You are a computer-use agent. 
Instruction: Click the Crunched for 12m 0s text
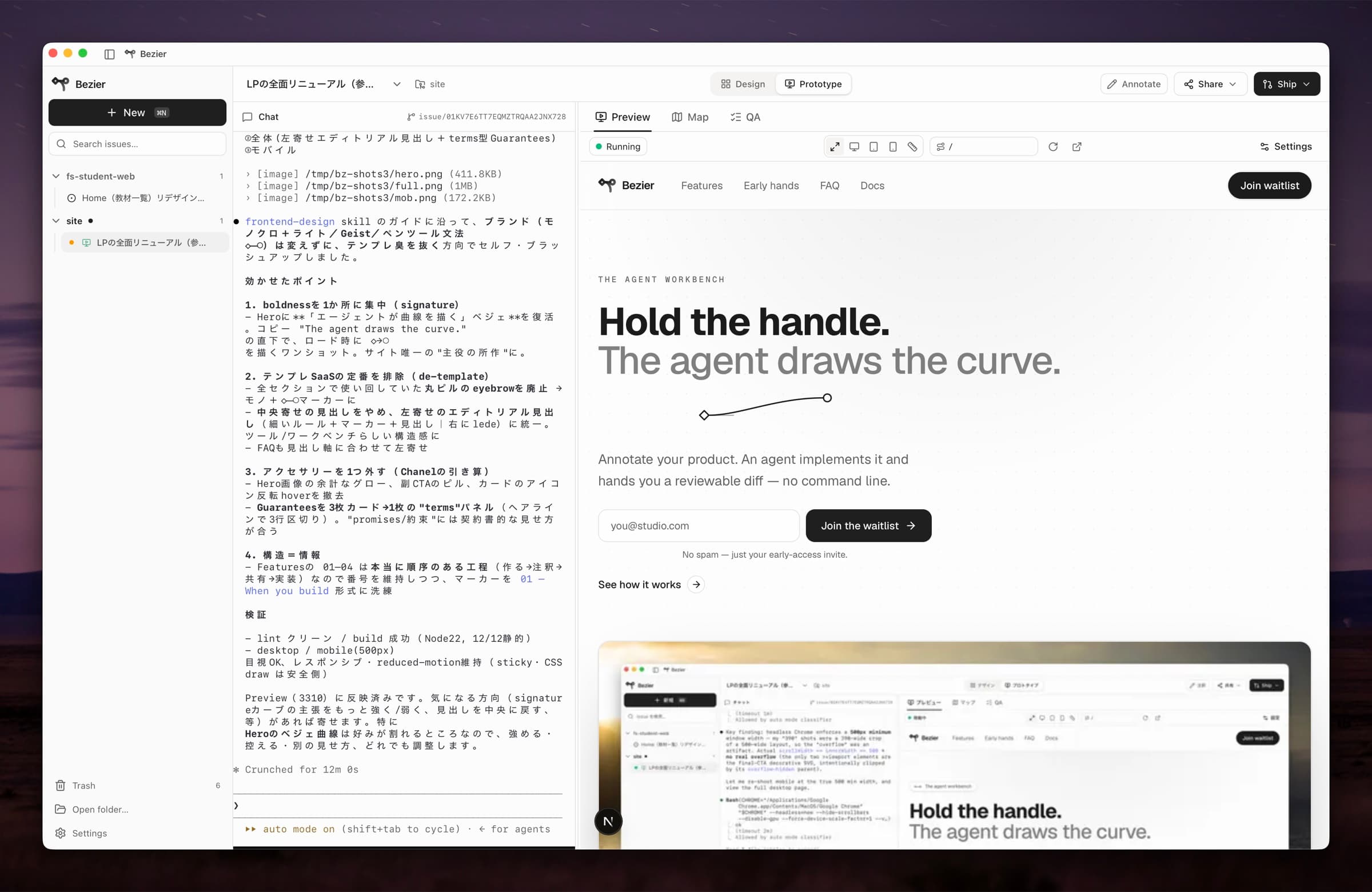tap(301, 770)
